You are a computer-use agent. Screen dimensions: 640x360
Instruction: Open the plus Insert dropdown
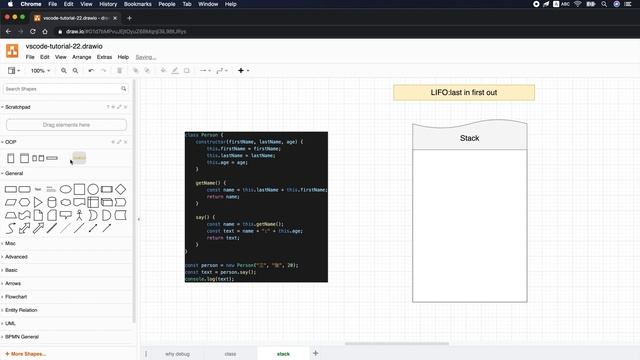(244, 71)
